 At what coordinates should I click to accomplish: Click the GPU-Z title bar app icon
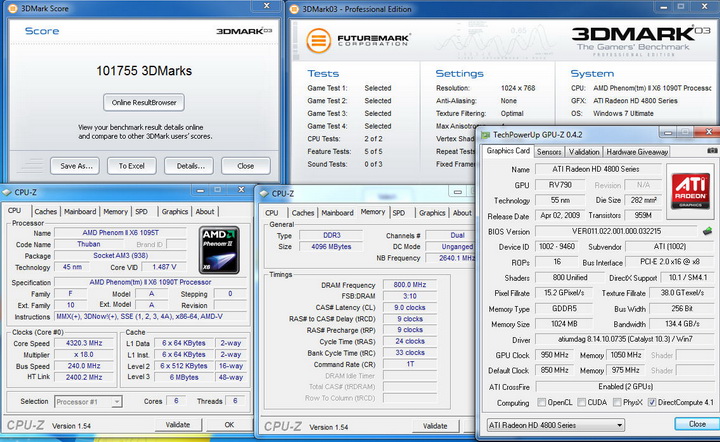(x=485, y=134)
